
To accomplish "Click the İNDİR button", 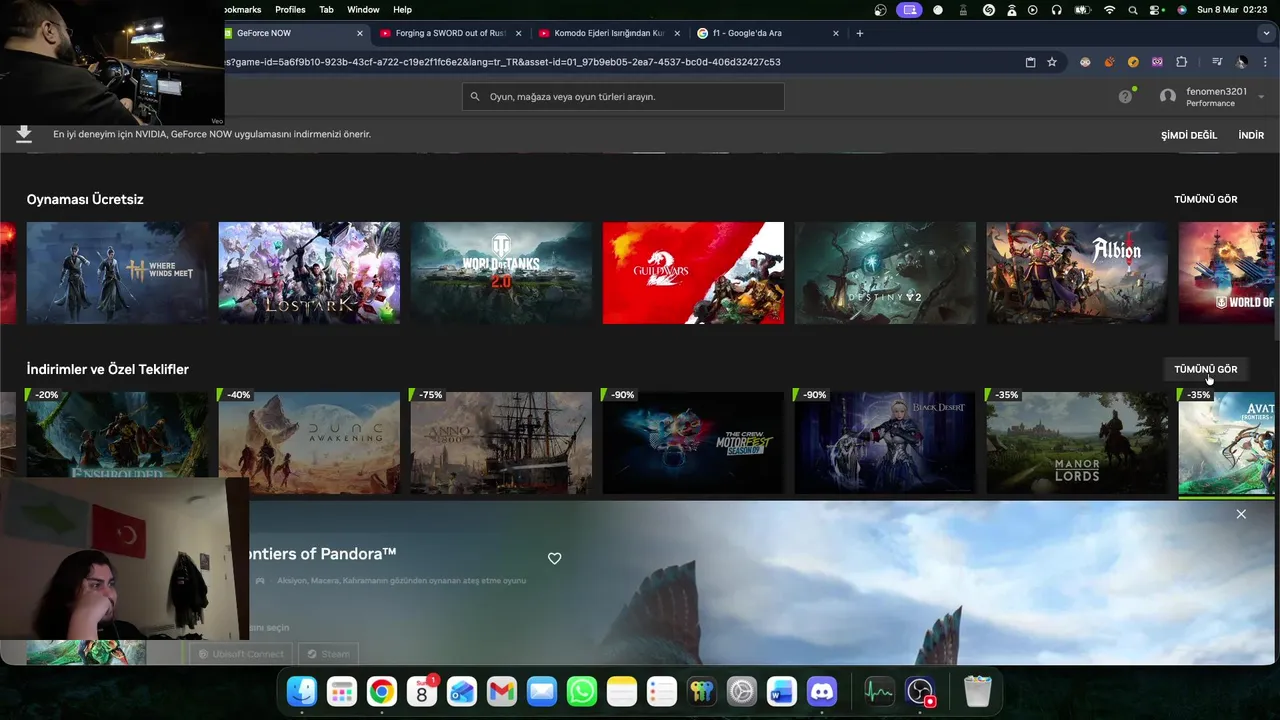I will tap(1251, 135).
